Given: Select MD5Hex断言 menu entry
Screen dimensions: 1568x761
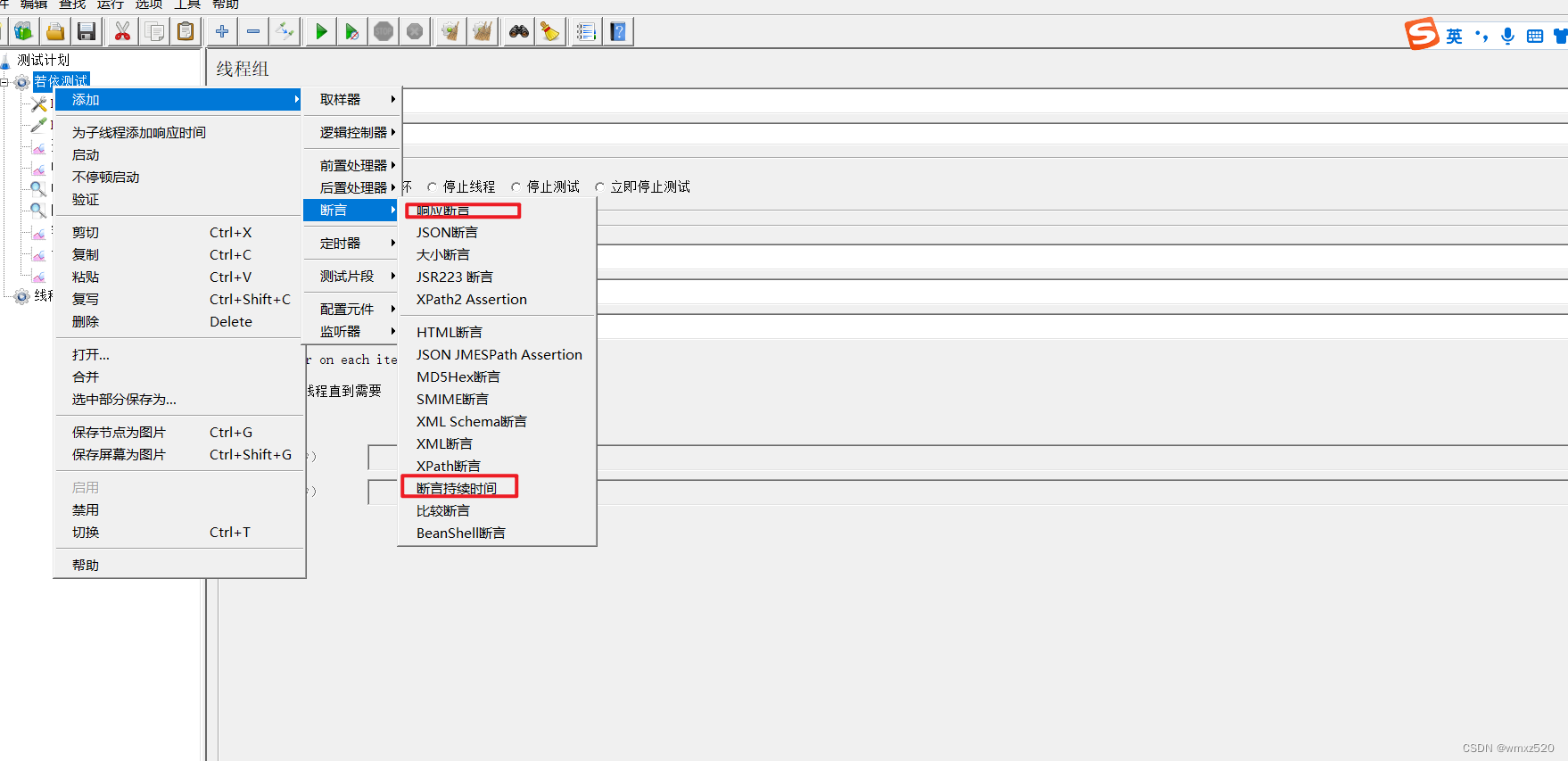Looking at the screenshot, I should [x=497, y=376].
